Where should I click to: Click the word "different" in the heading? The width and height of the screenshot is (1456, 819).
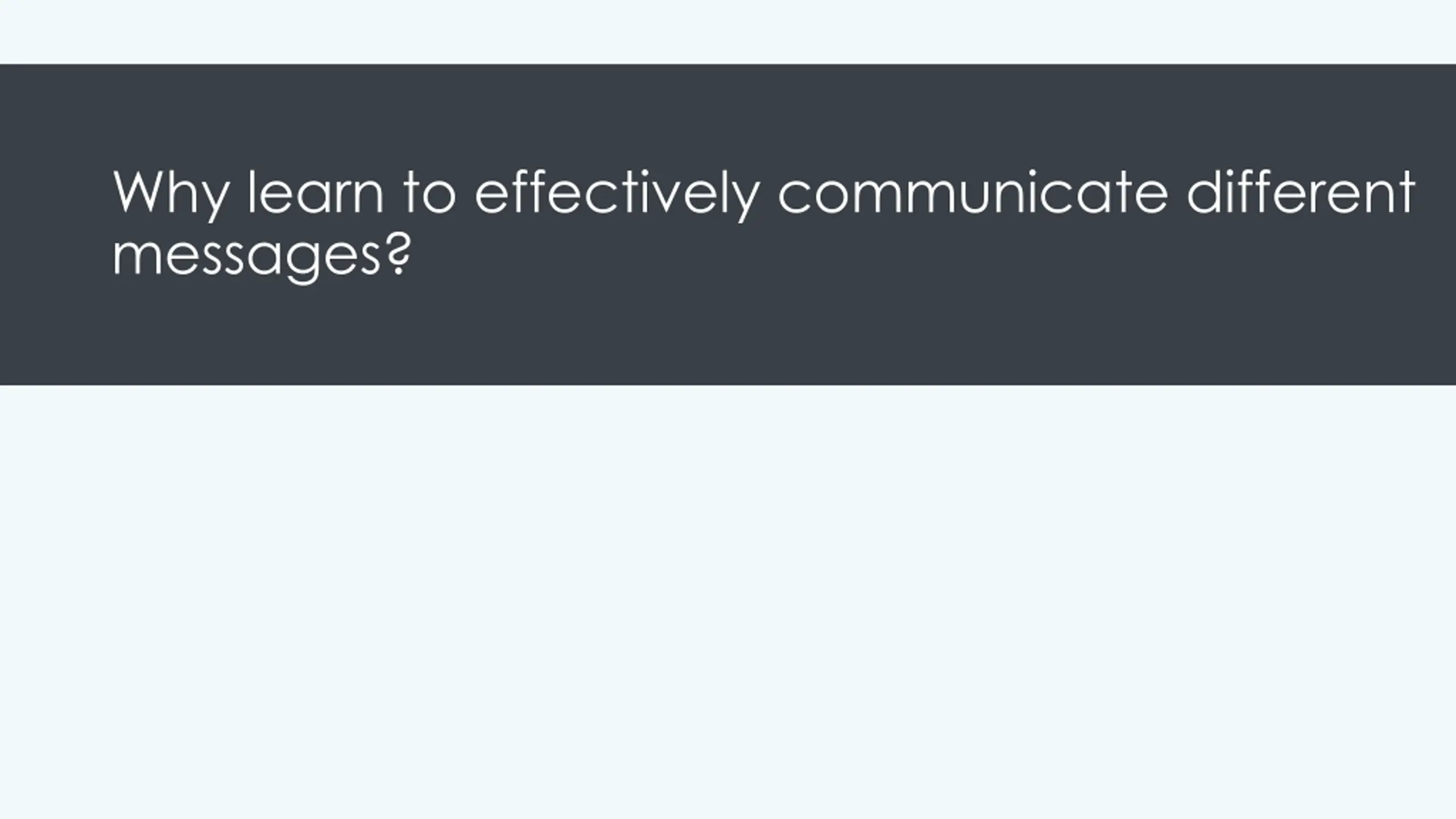1301,192
